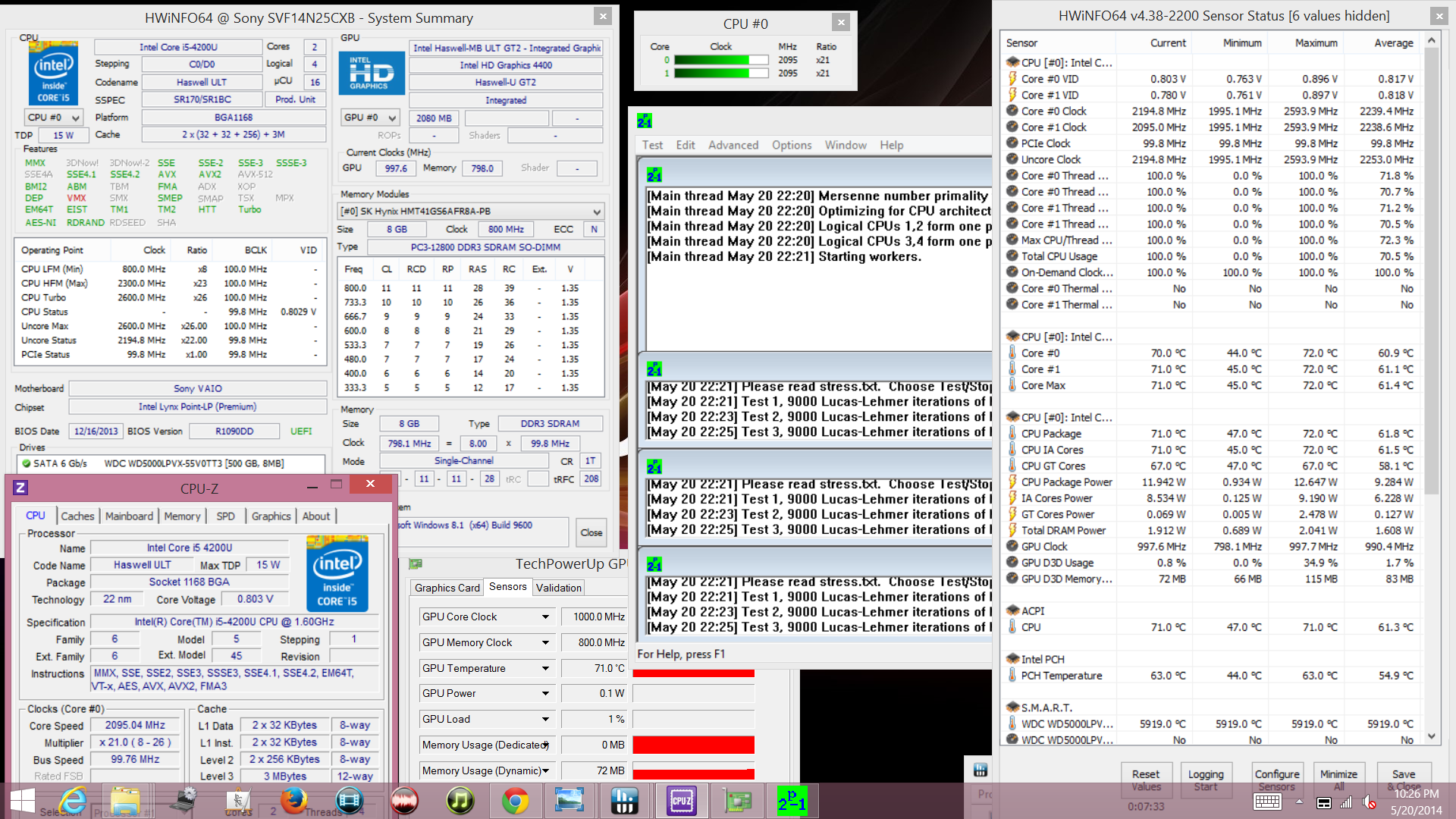Open the Options menu in Prime95
Image resolution: width=1456 pixels, height=819 pixels.
coord(792,146)
